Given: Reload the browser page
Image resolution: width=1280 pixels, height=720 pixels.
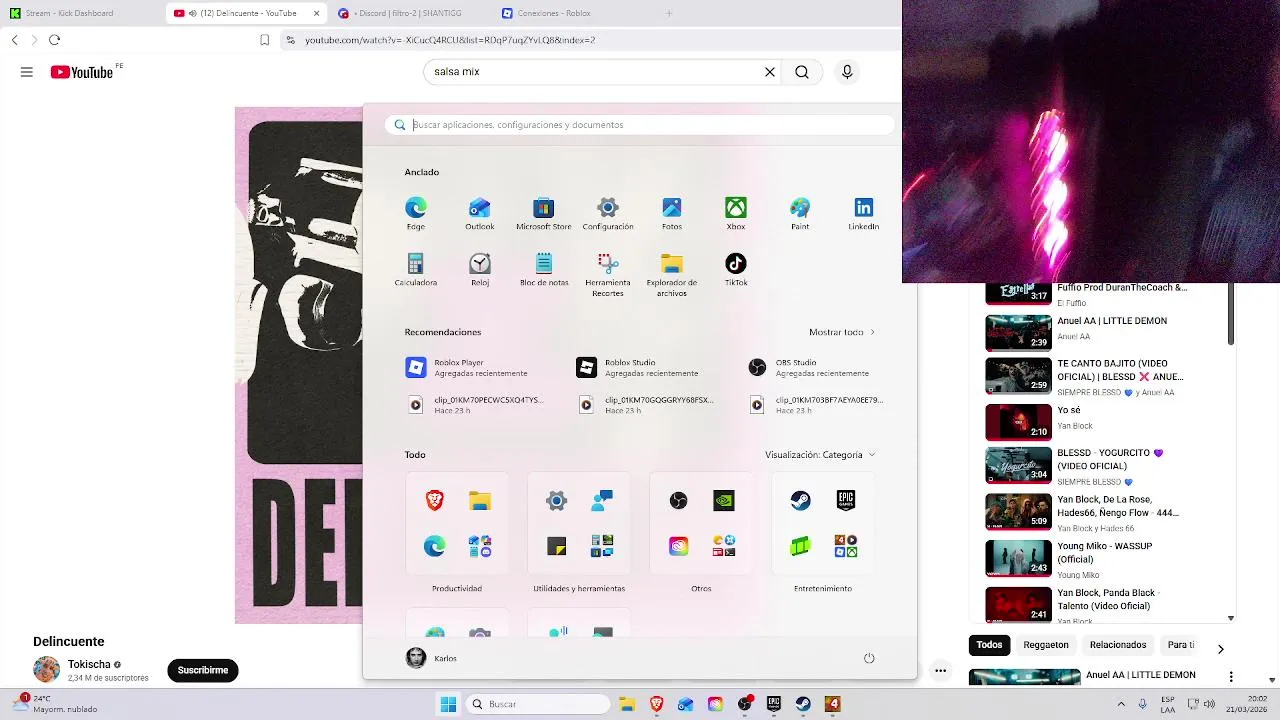Looking at the screenshot, I should (54, 40).
